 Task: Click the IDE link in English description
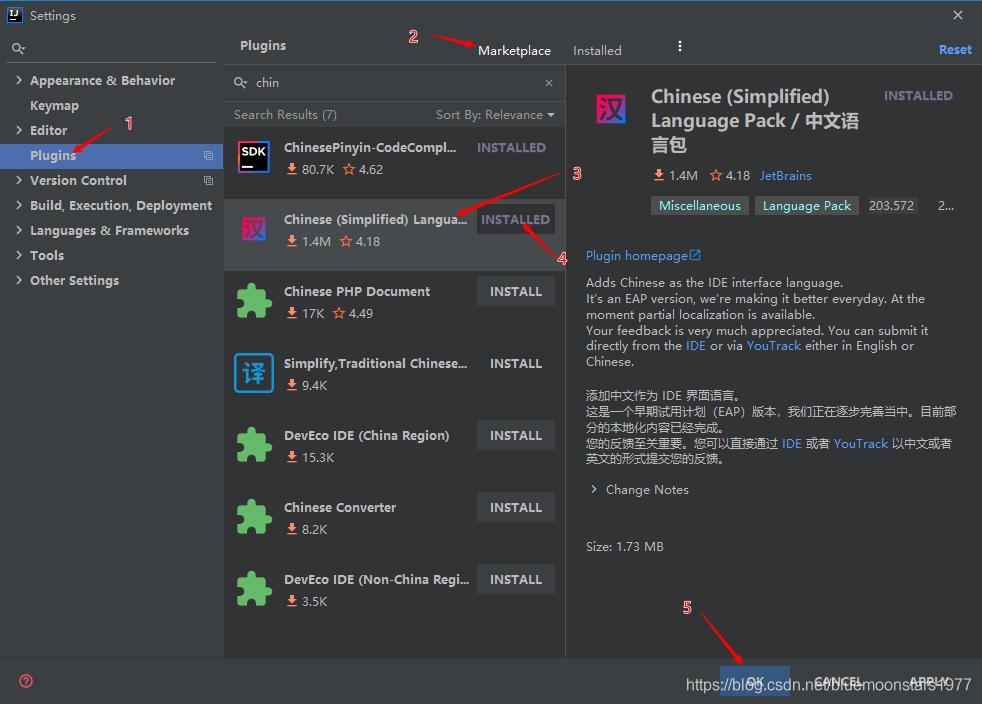[x=695, y=346]
